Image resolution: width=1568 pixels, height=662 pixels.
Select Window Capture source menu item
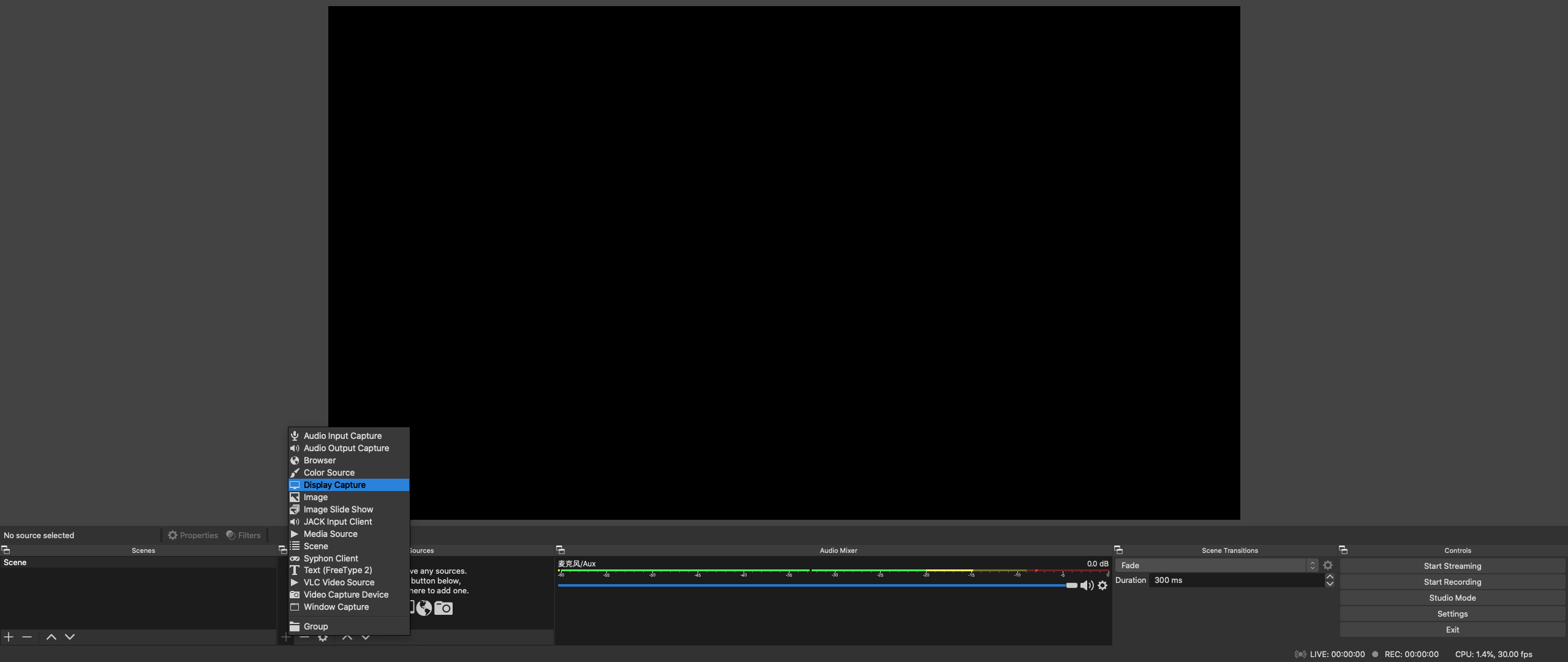pyautogui.click(x=336, y=607)
